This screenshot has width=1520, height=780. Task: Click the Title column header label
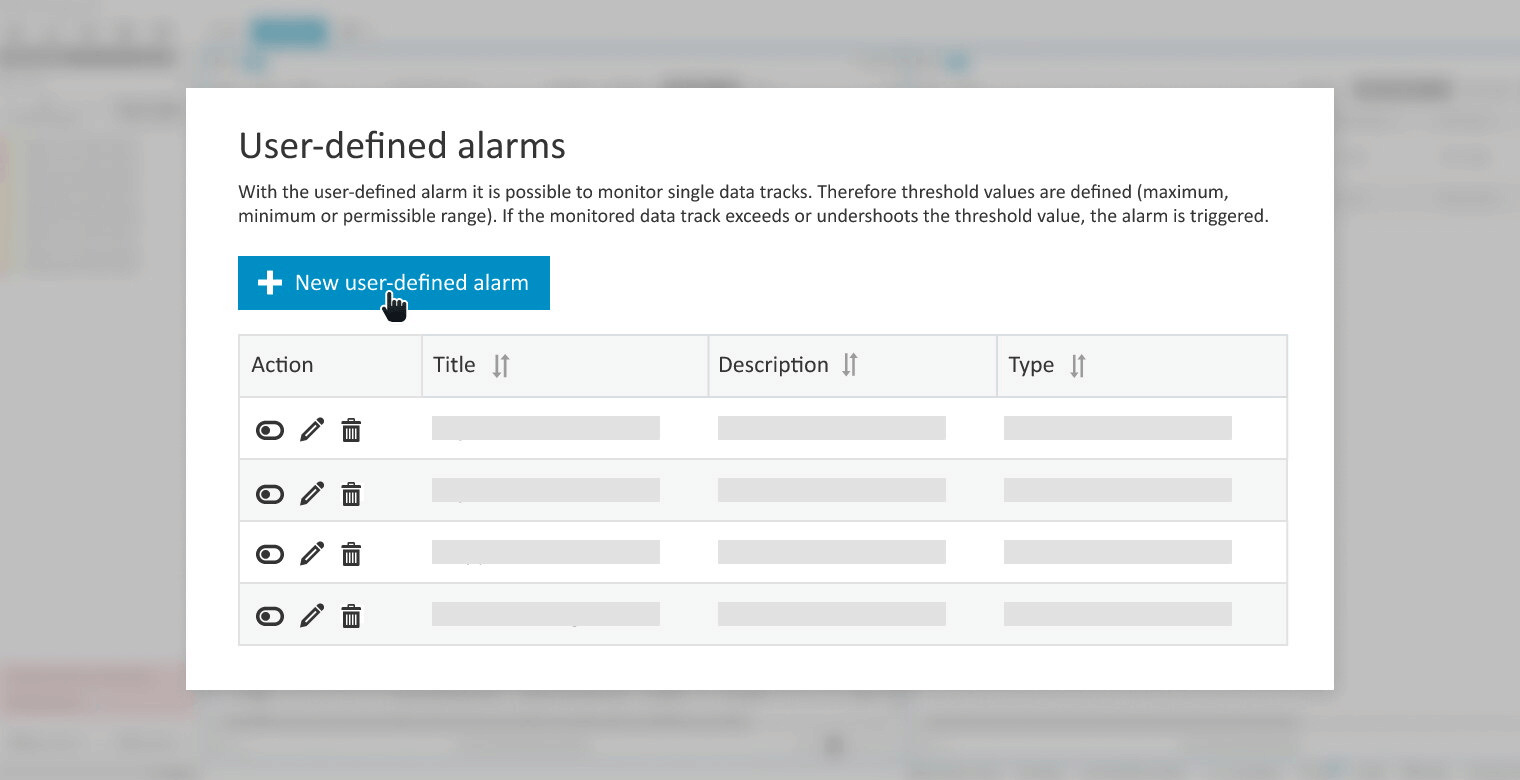coord(455,365)
